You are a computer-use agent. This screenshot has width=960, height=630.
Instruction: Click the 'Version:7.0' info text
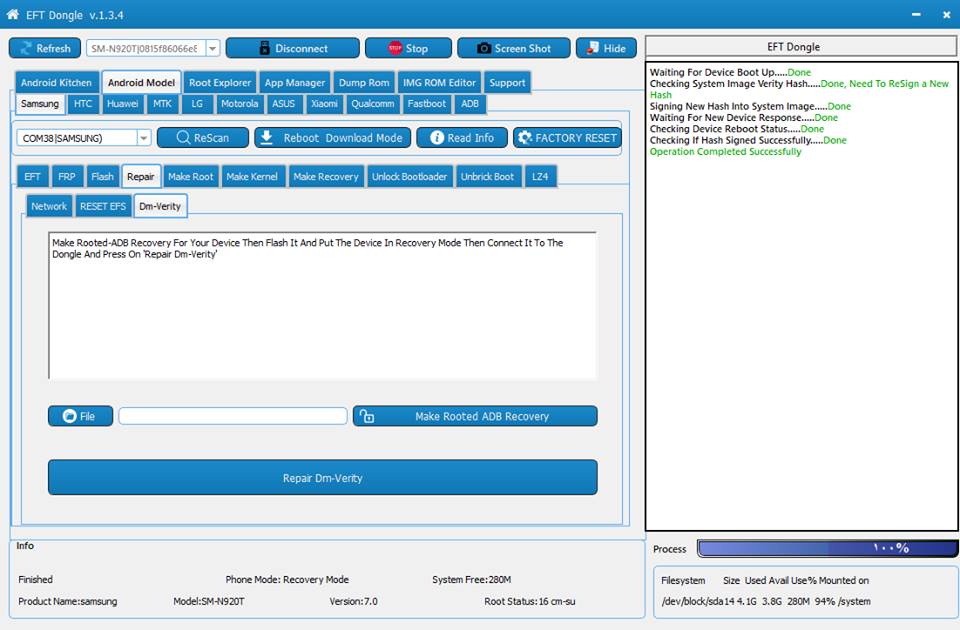353,602
